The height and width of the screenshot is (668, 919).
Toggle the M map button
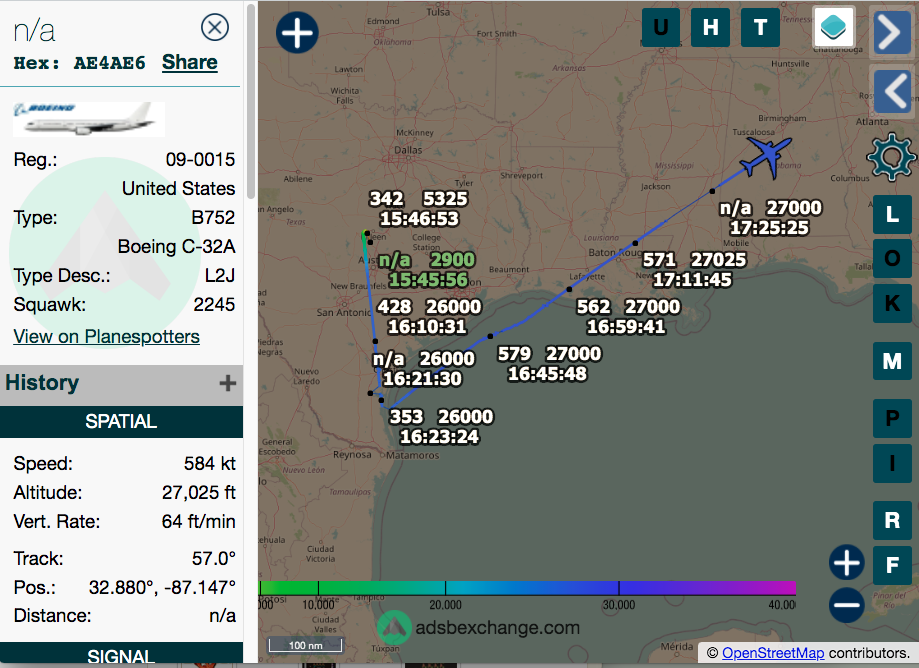coord(892,361)
